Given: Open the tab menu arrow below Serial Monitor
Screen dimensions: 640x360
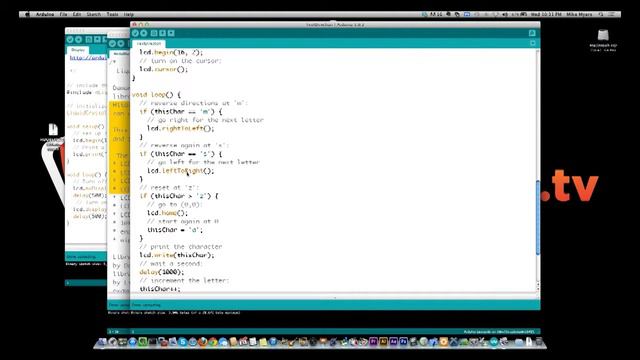Looking at the screenshot, I should click(x=533, y=43).
